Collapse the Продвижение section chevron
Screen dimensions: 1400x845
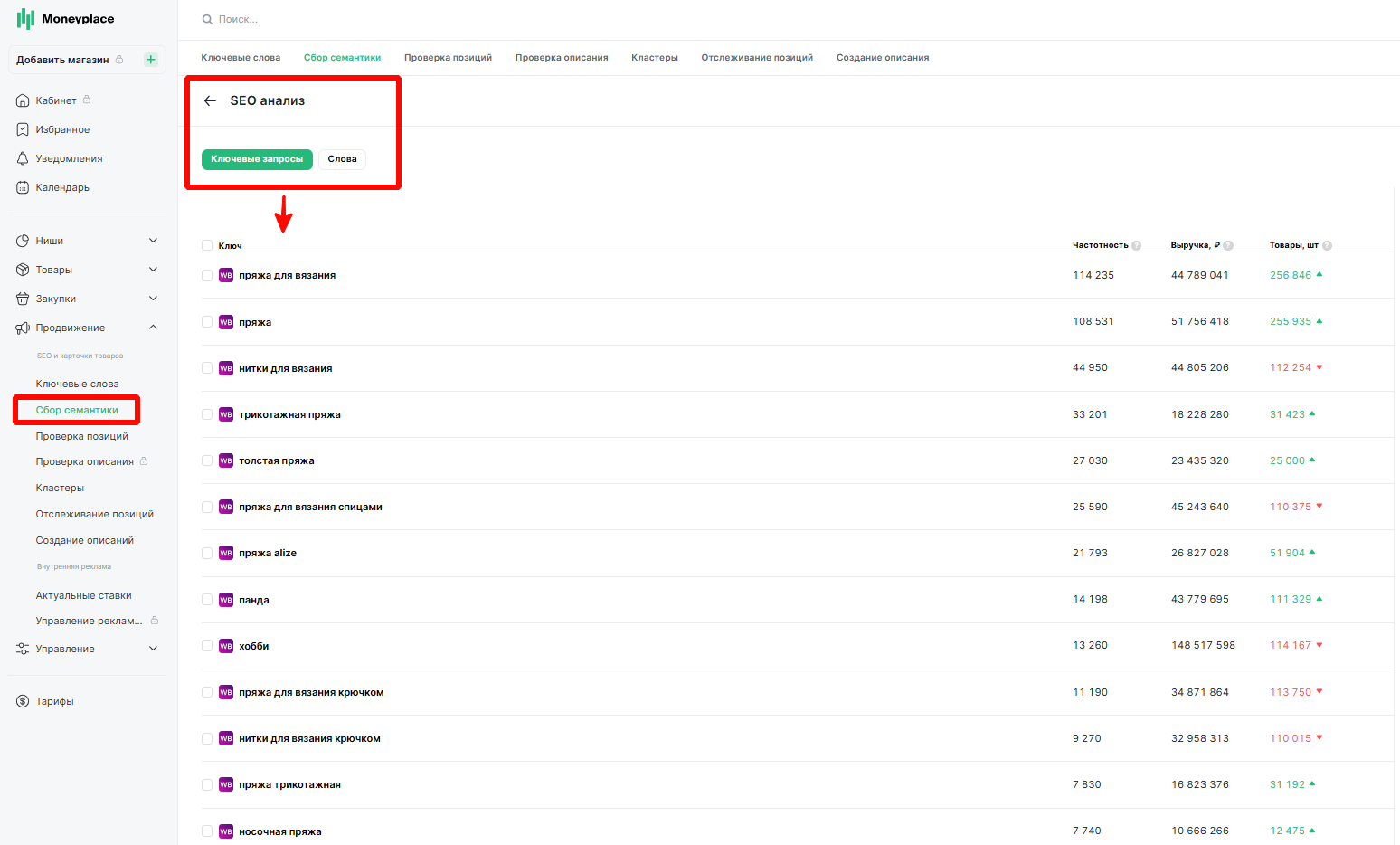point(153,328)
